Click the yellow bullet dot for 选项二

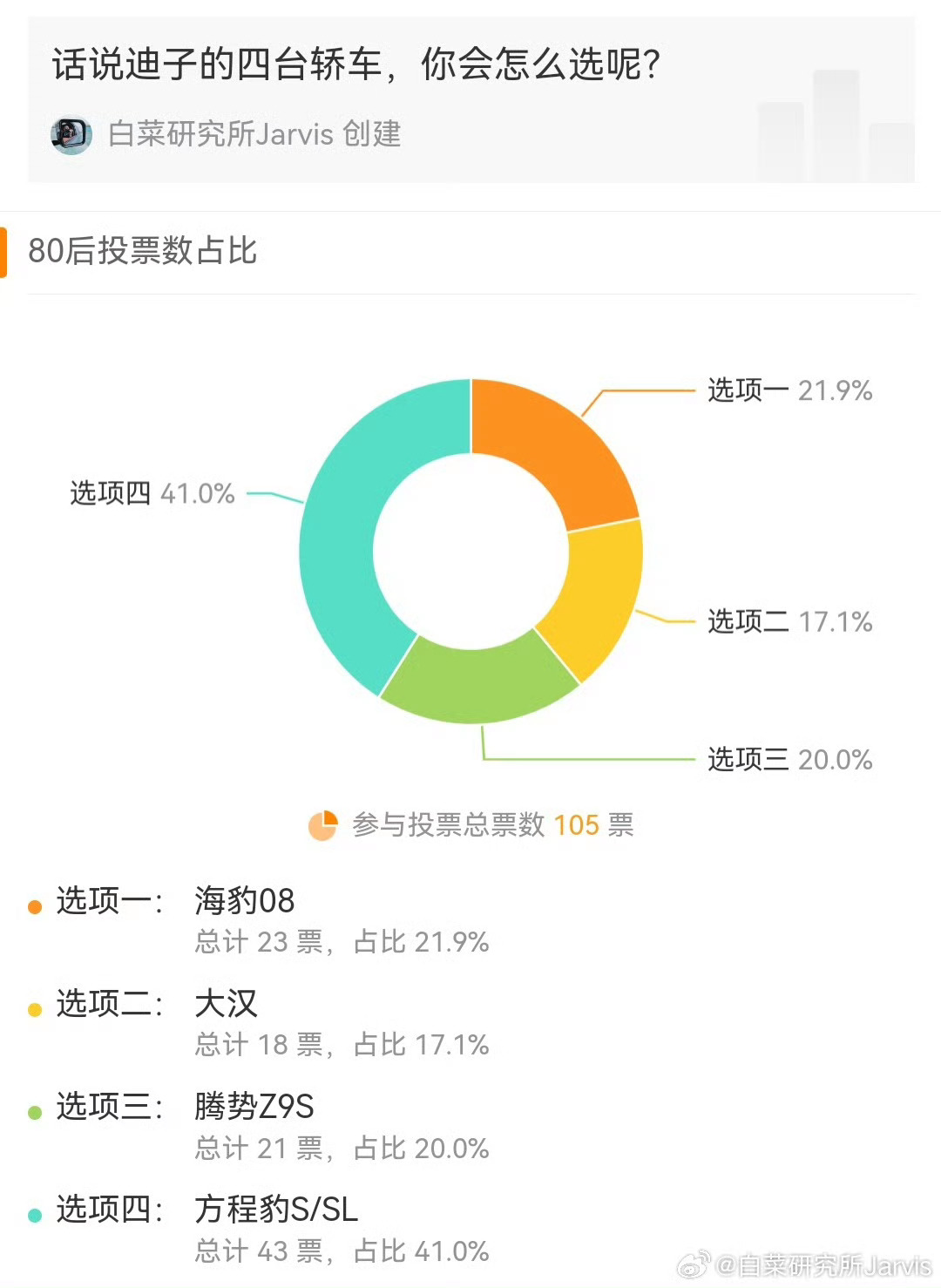35,1010
